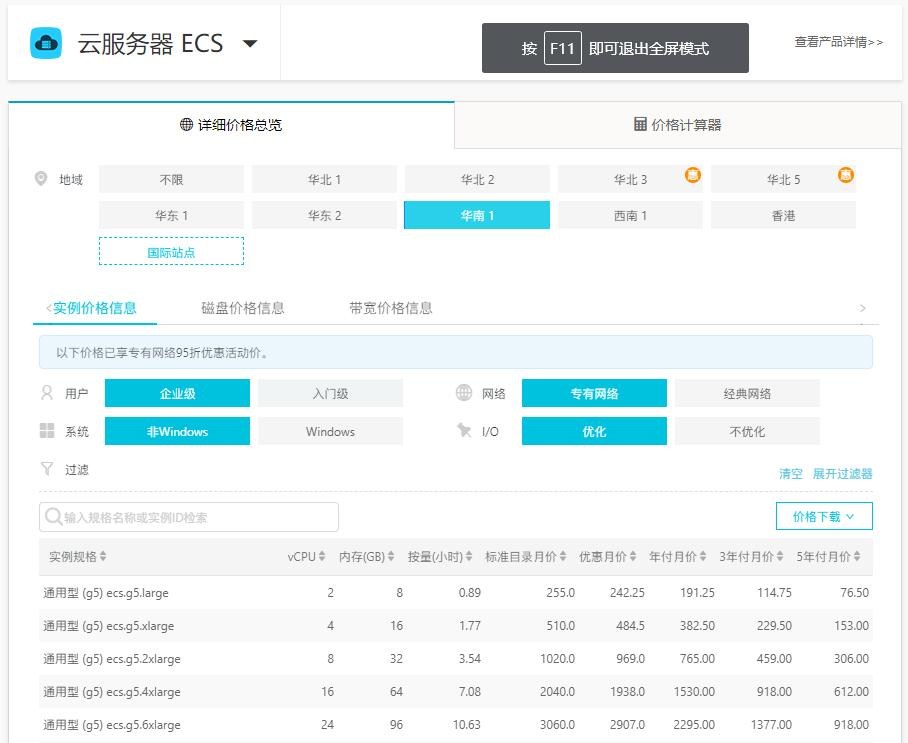This screenshot has height=743, width=908.
Task: Choose the Windows system option
Action: 330,431
